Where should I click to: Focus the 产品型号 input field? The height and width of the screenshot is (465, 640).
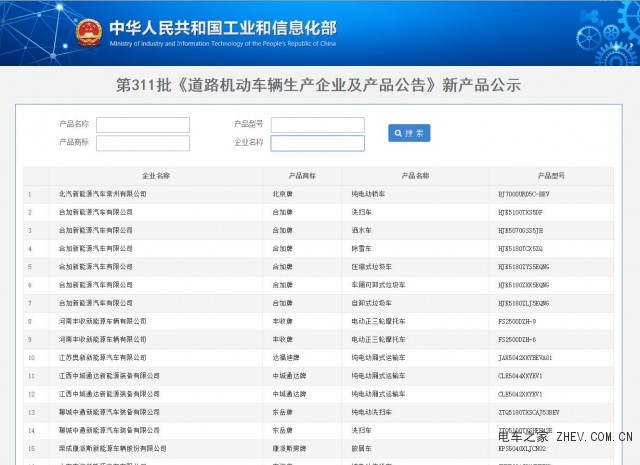pyautogui.click(x=318, y=125)
